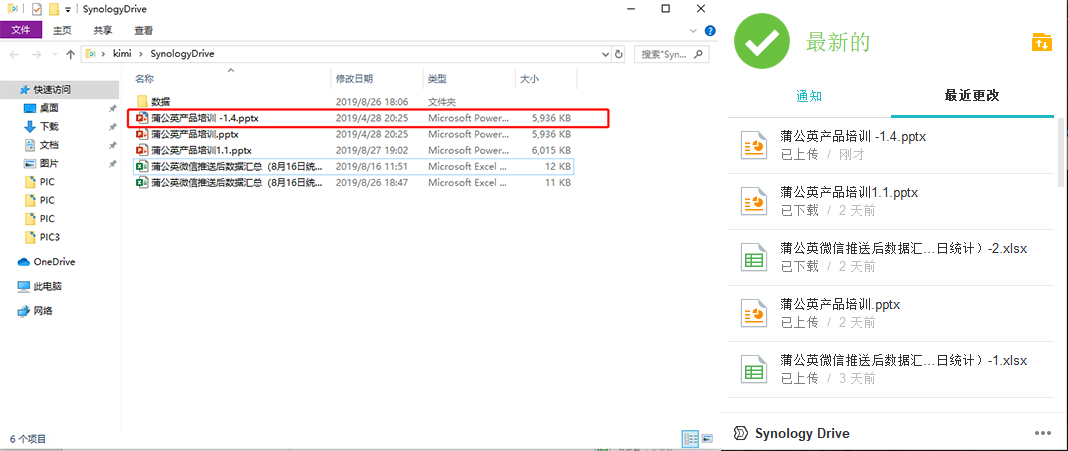1068x451 pixels.
Task: Click the pin icon beside 图片
Action: click(112, 164)
